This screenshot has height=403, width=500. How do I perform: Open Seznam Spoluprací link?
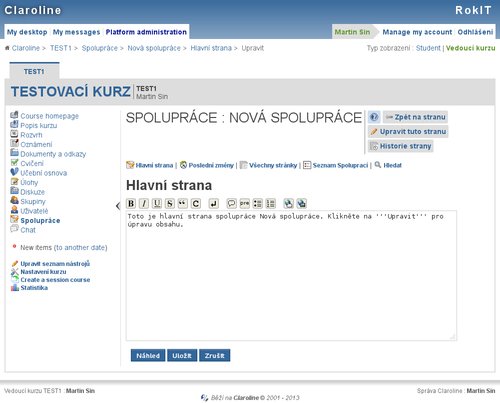(x=340, y=165)
